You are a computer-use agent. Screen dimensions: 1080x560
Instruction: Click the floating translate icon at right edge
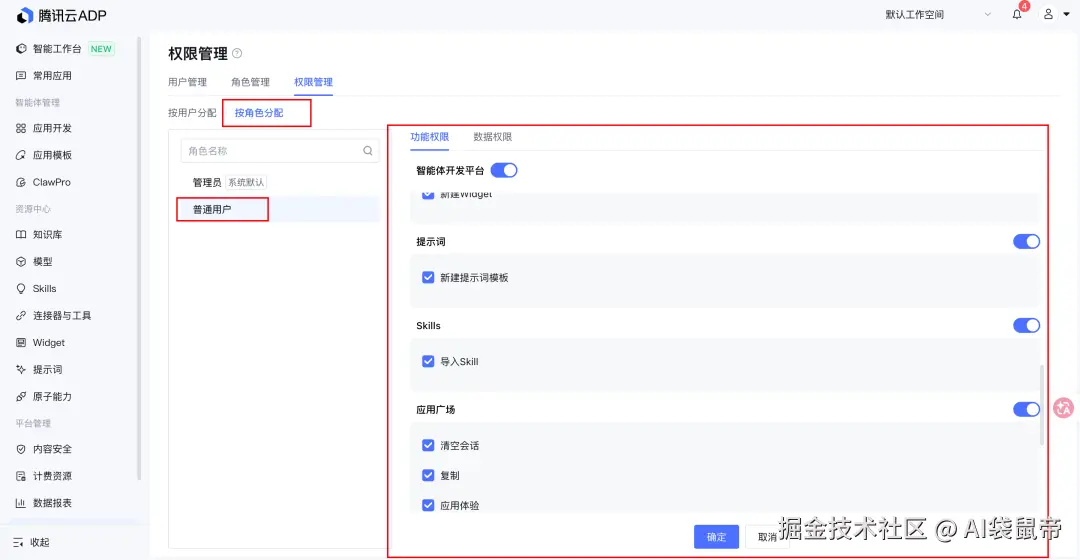tap(1063, 408)
